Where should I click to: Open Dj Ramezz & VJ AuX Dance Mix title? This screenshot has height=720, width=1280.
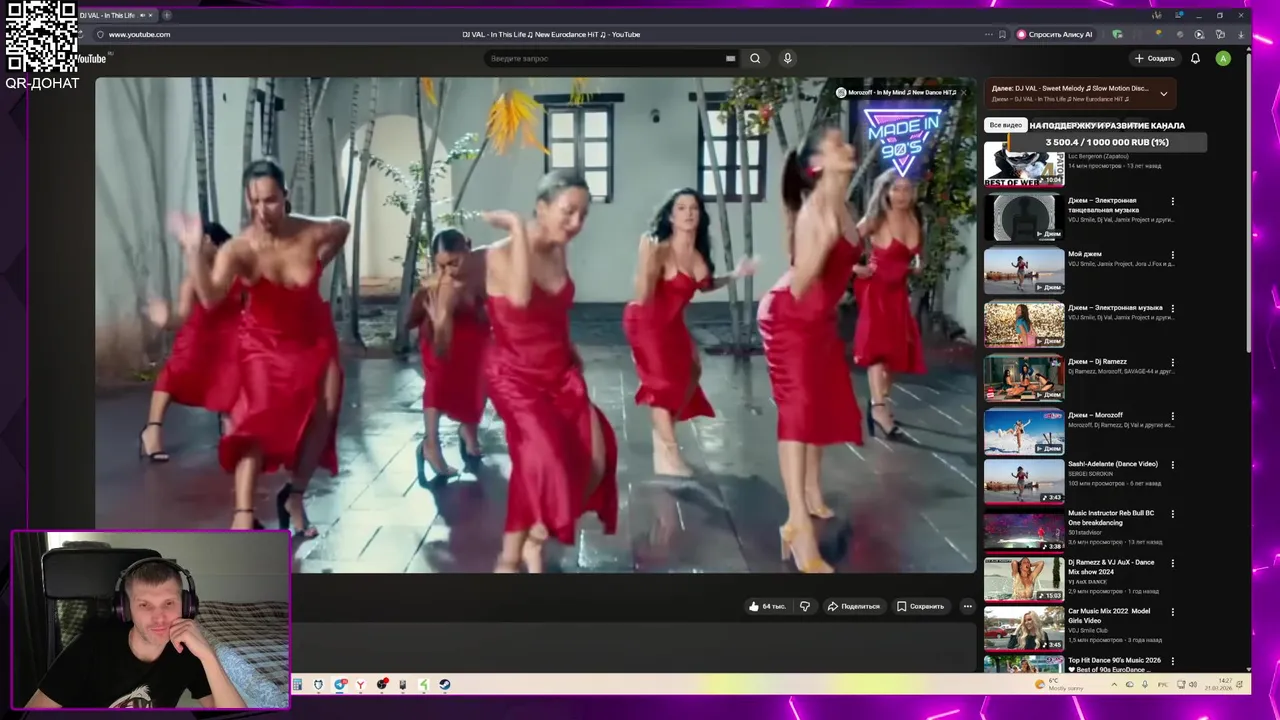click(x=1111, y=567)
